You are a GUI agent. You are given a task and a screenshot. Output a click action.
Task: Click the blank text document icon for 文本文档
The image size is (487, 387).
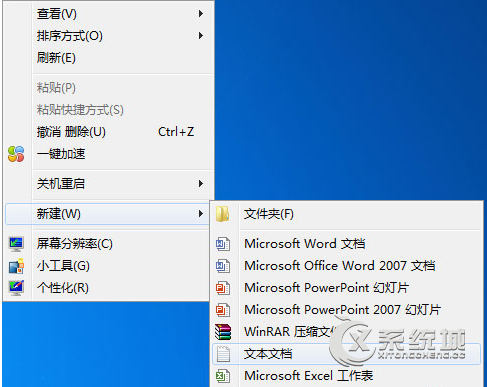click(223, 354)
